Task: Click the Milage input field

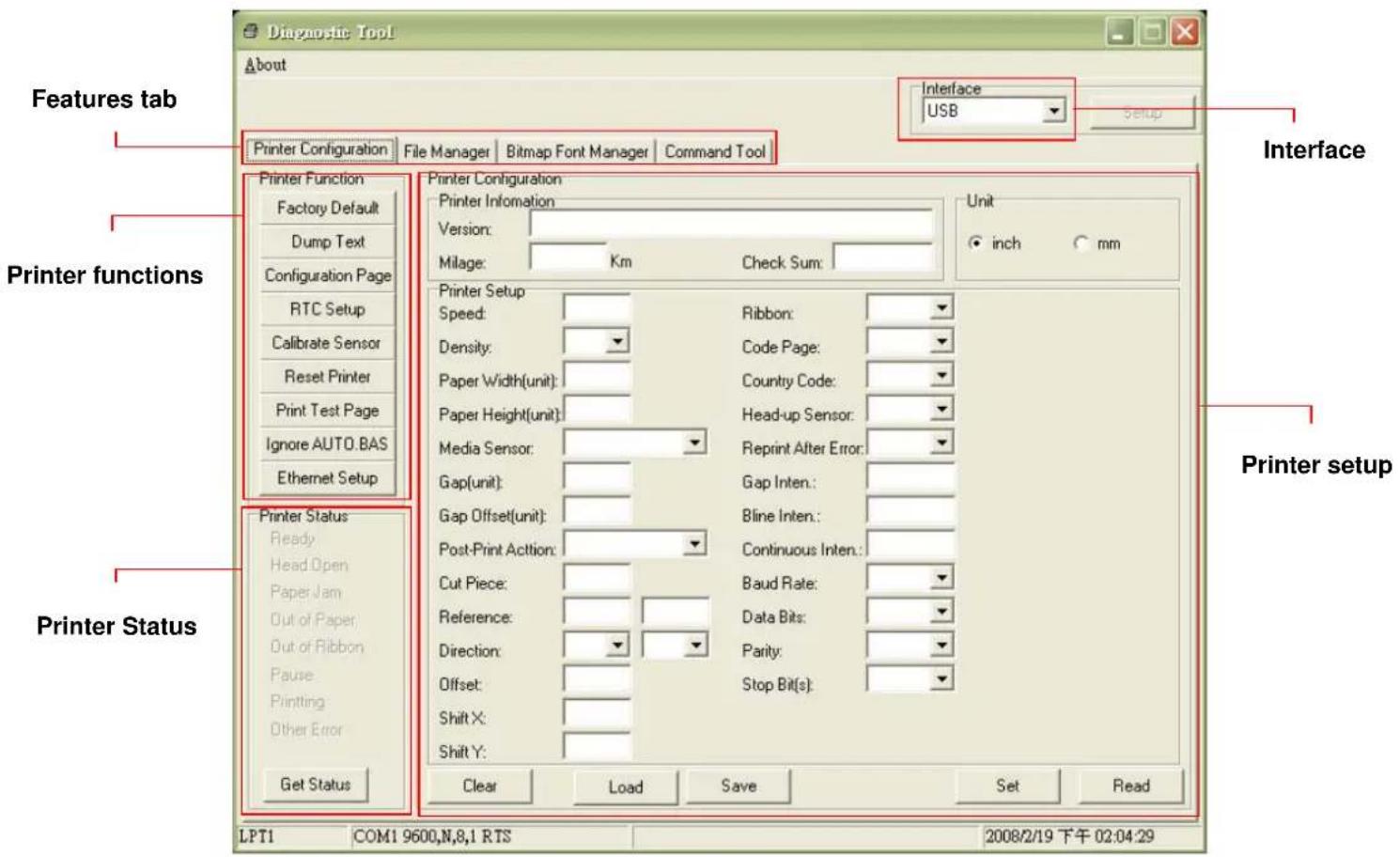Action: tap(568, 257)
